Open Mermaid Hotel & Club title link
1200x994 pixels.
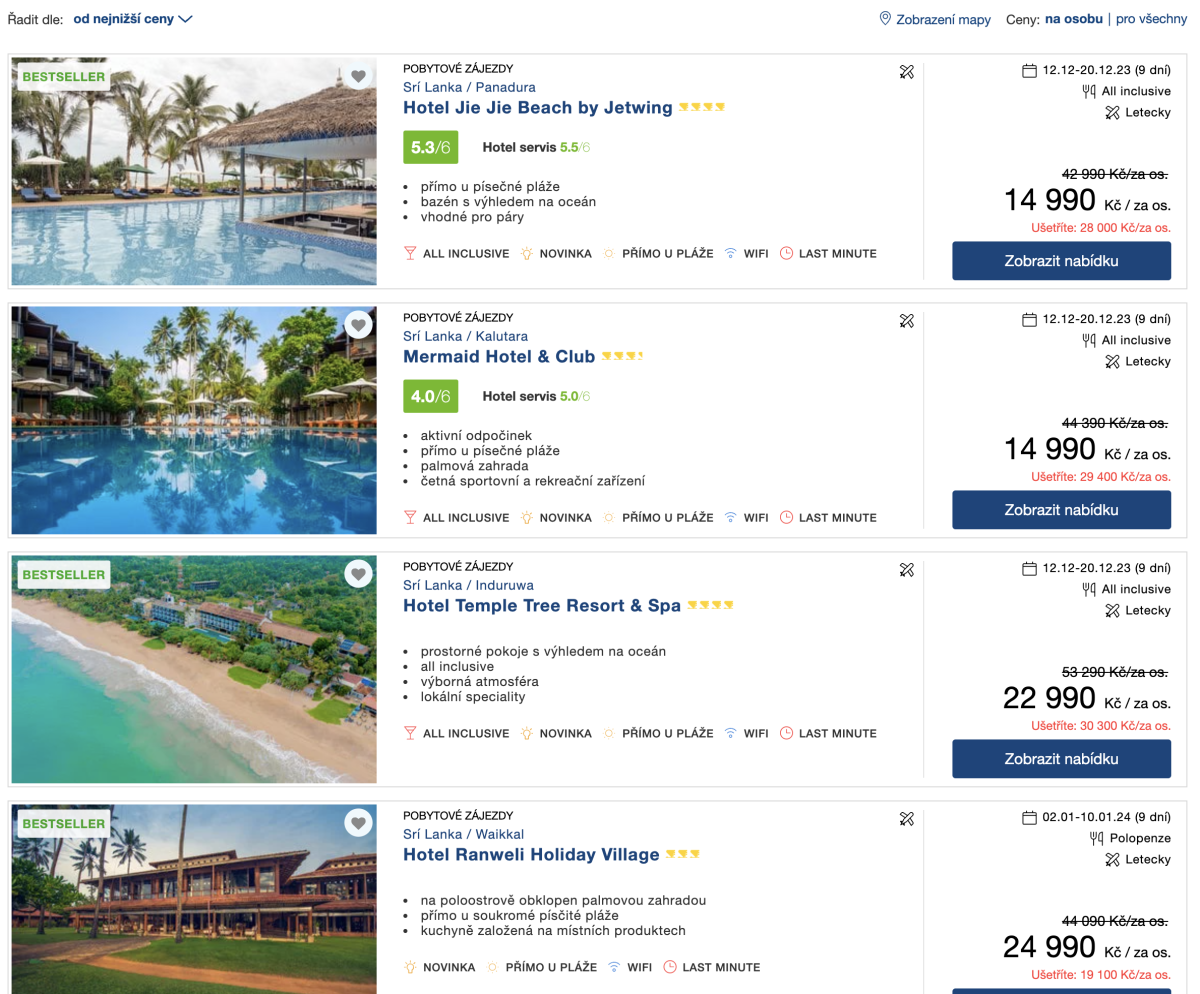click(499, 357)
